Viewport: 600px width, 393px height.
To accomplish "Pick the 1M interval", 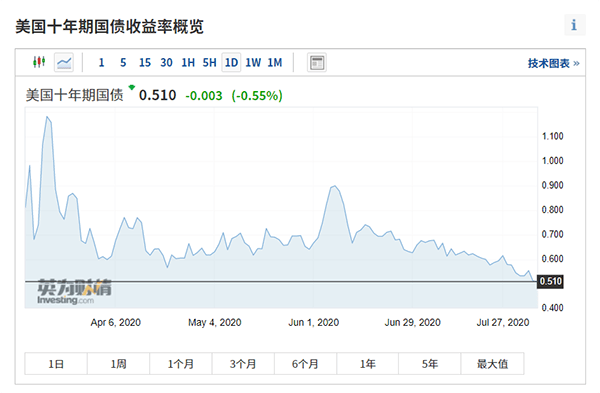I will coord(275,62).
